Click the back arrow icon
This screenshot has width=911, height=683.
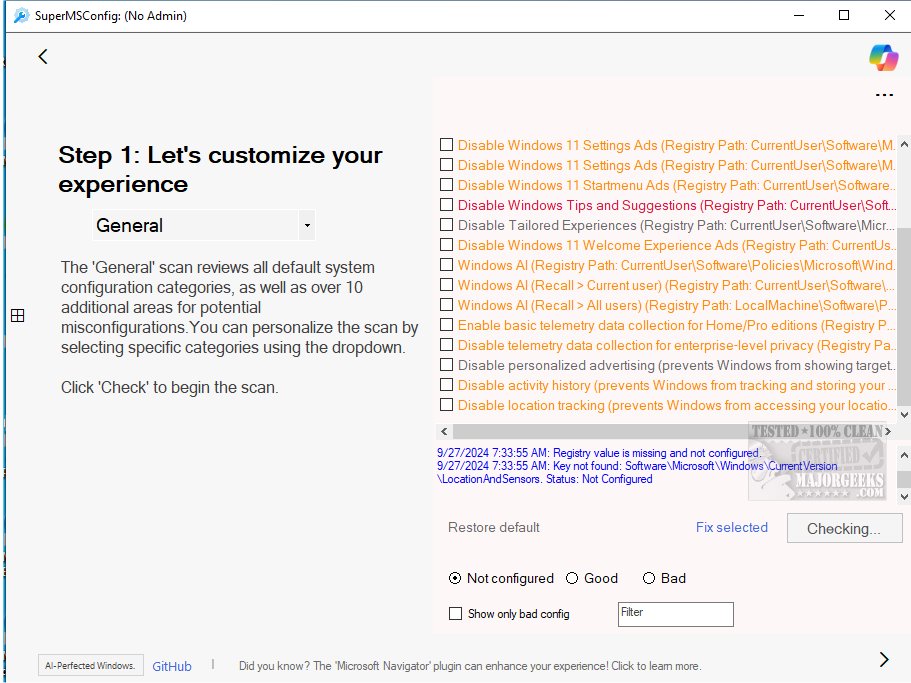pos(43,57)
